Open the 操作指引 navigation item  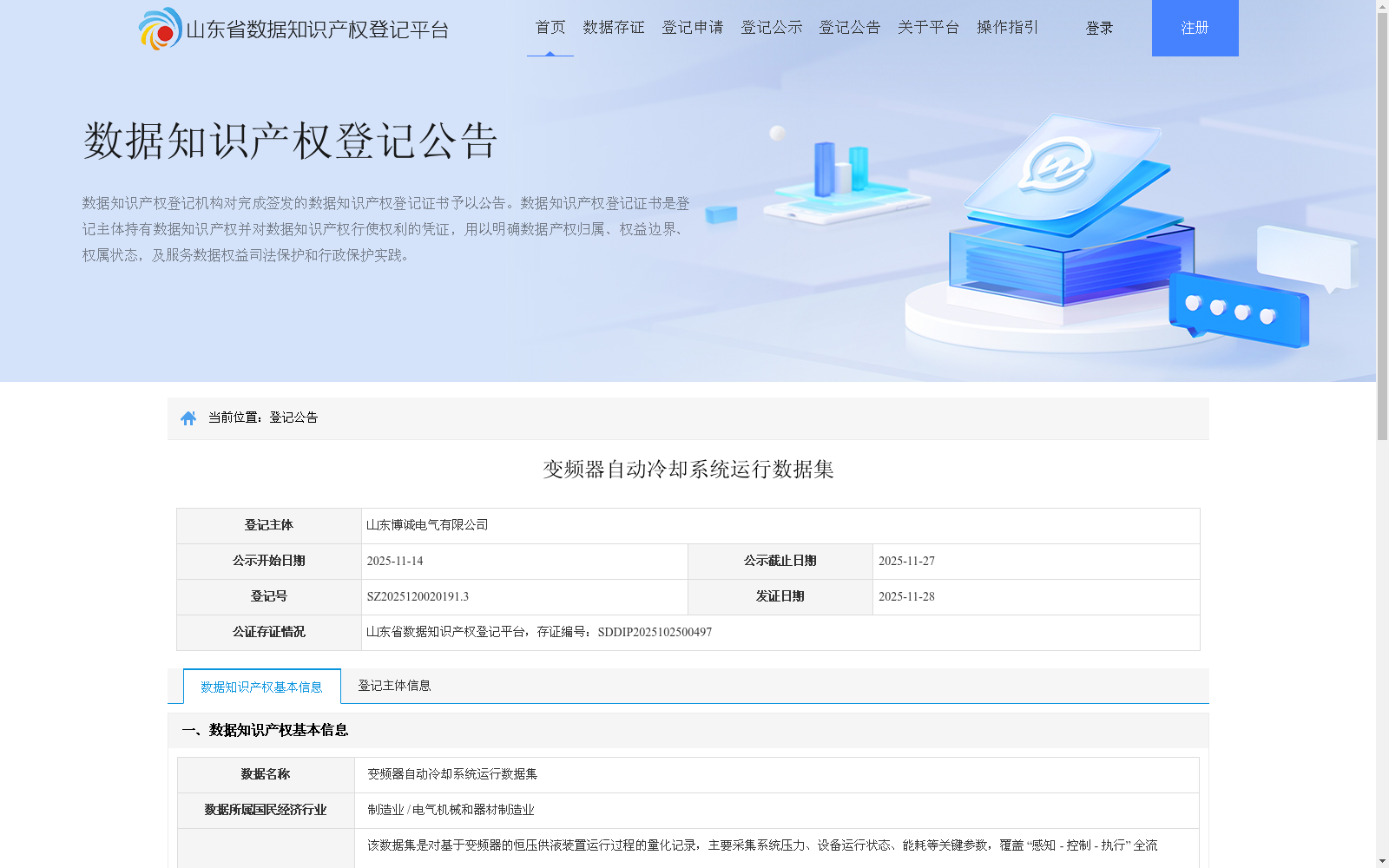[x=1008, y=28]
